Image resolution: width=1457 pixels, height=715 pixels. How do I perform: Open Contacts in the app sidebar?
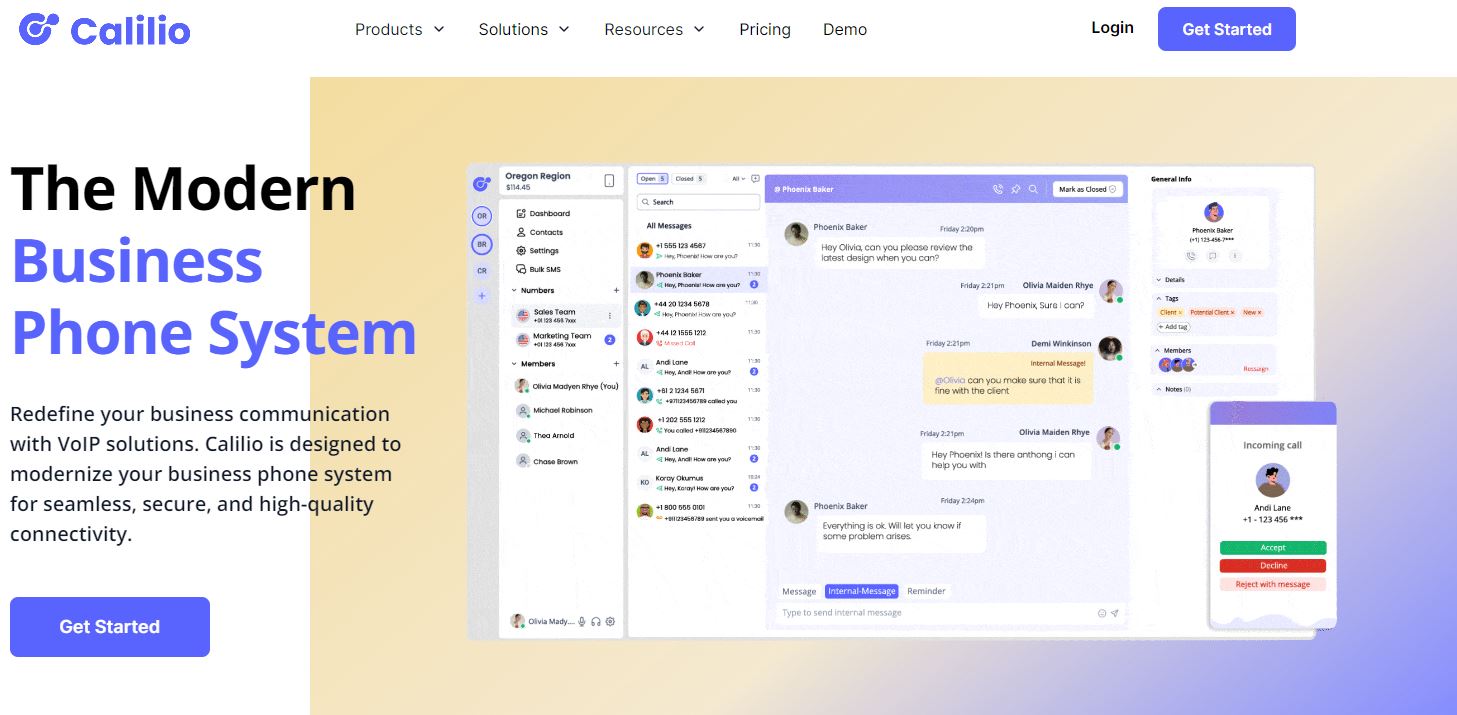[x=540, y=232]
